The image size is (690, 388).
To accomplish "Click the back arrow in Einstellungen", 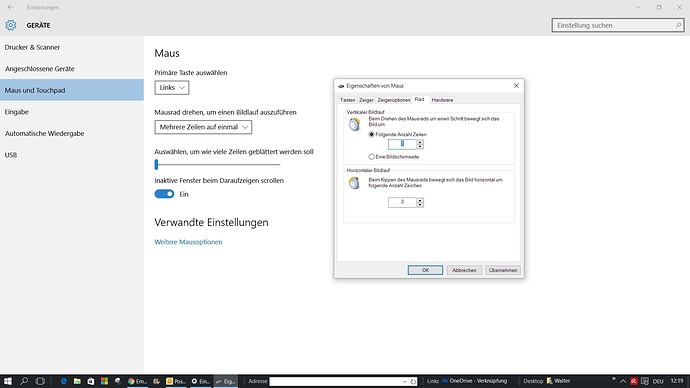I will pos(11,7).
